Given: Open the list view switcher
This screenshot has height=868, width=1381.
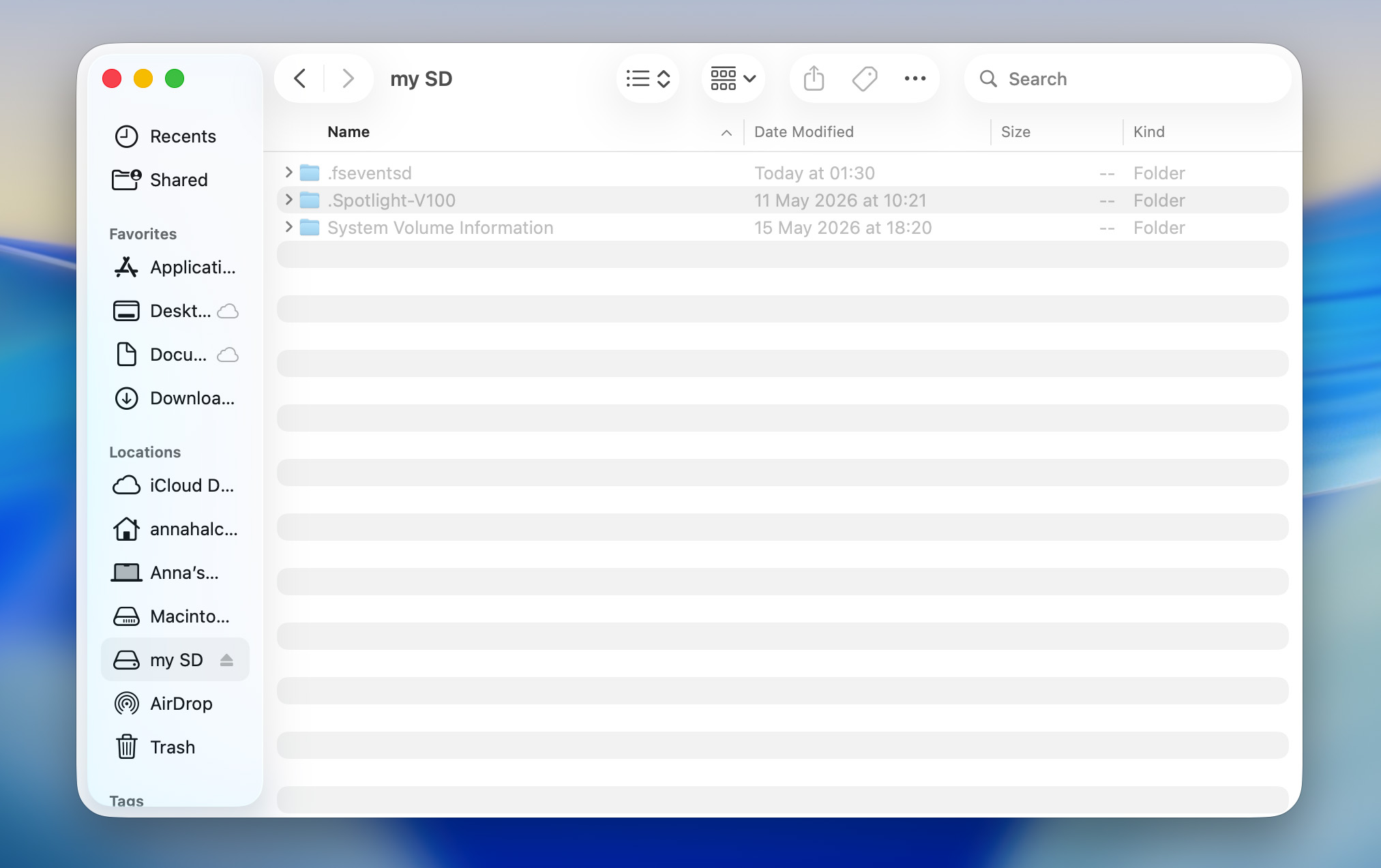Looking at the screenshot, I should 648,78.
